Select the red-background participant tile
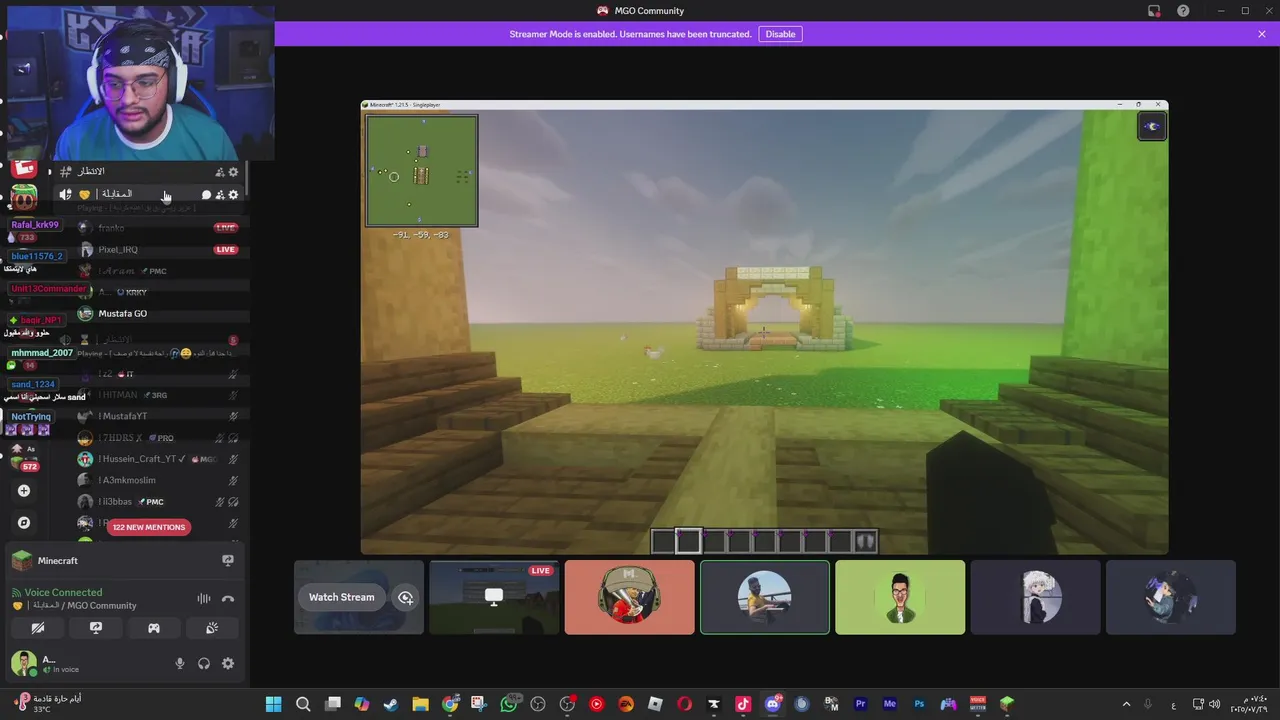This screenshot has height=720, width=1280. click(x=629, y=597)
